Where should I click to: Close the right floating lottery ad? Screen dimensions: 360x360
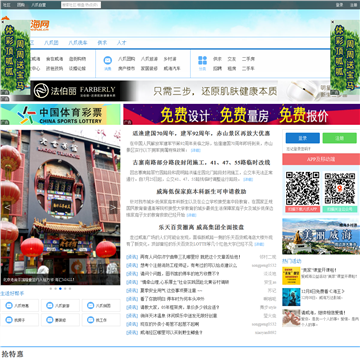tap(332, 22)
